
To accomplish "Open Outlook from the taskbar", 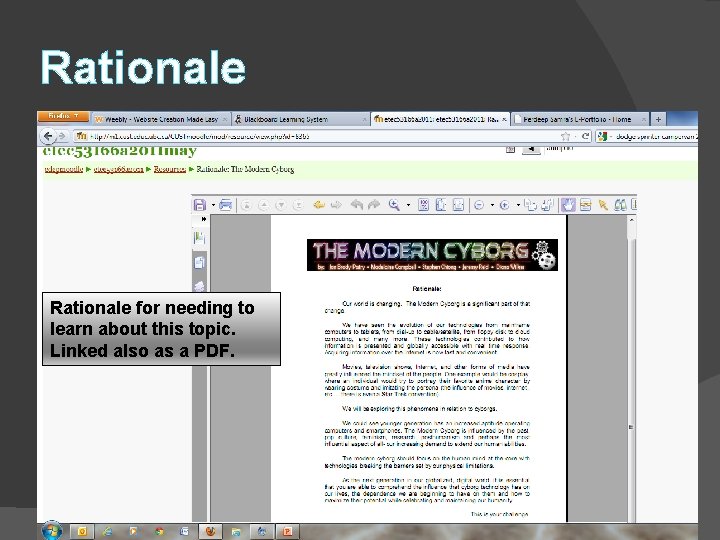I will click(x=82, y=532).
